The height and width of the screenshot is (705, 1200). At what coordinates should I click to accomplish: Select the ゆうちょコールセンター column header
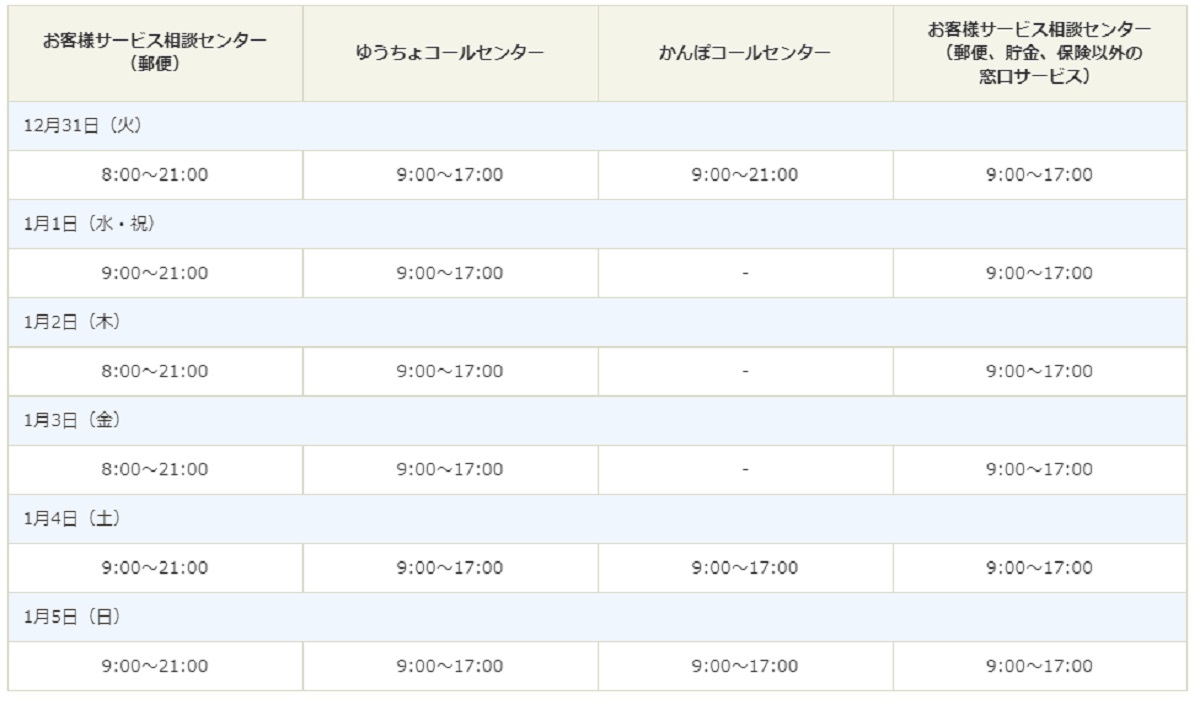tap(451, 53)
